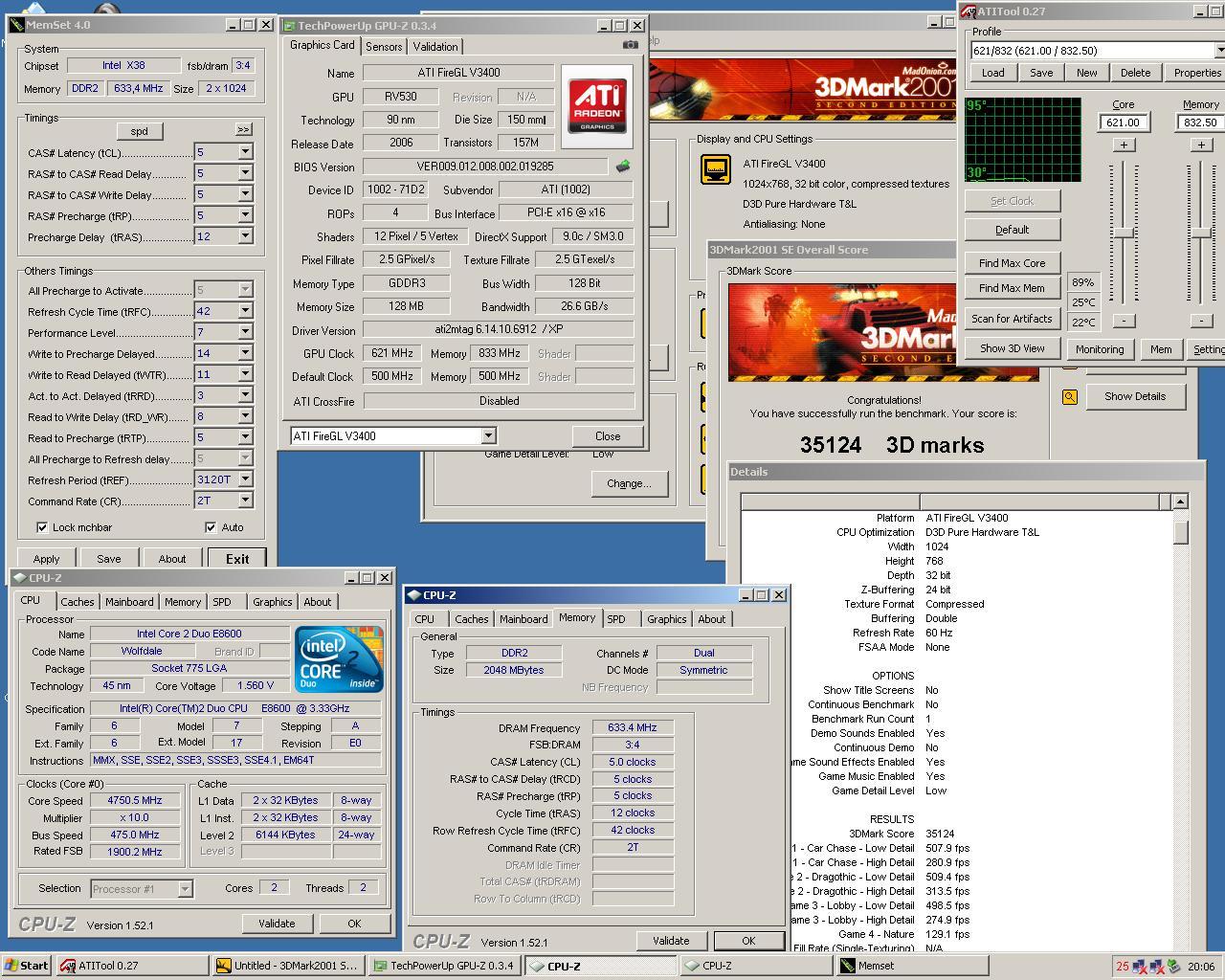Click the Monitoring button in ATITool
The image size is (1225, 980).
pyautogui.click(x=1100, y=349)
